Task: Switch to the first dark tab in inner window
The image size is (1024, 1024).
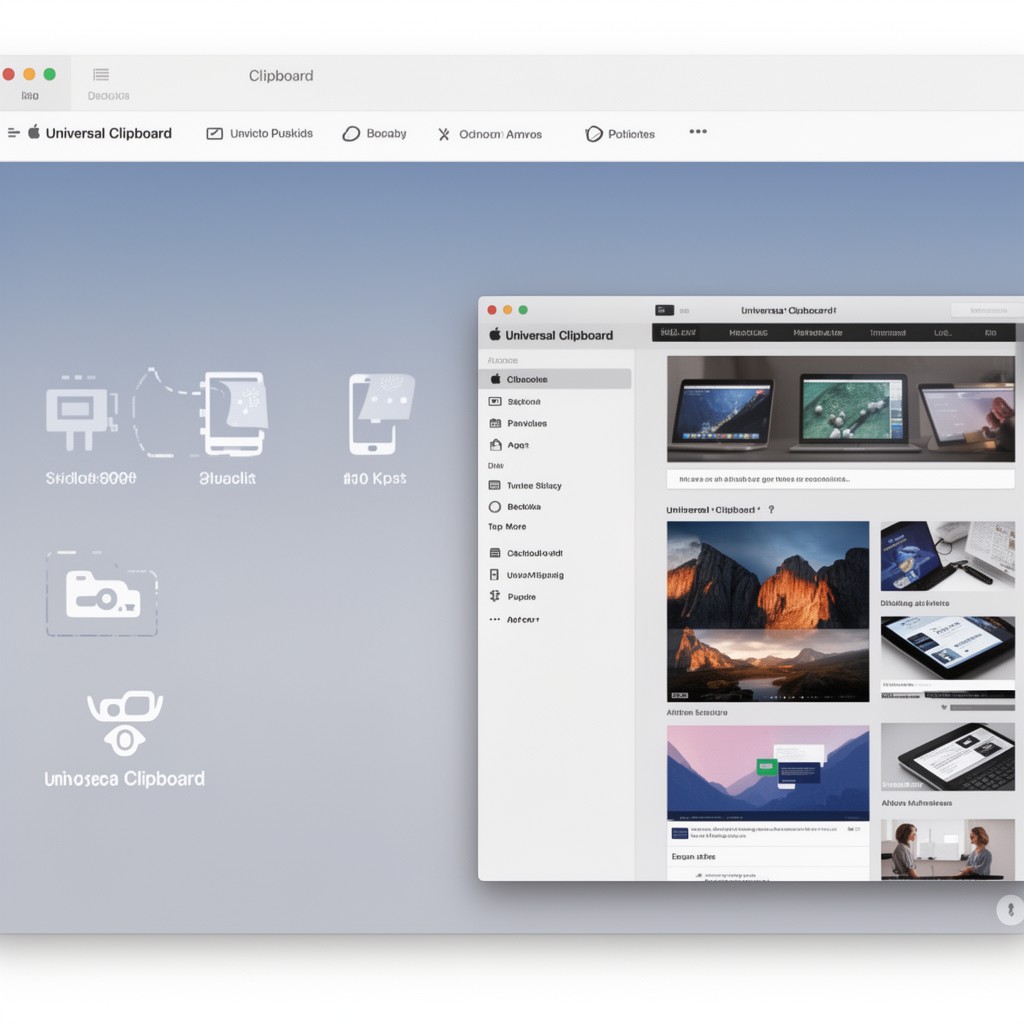Action: pos(678,332)
